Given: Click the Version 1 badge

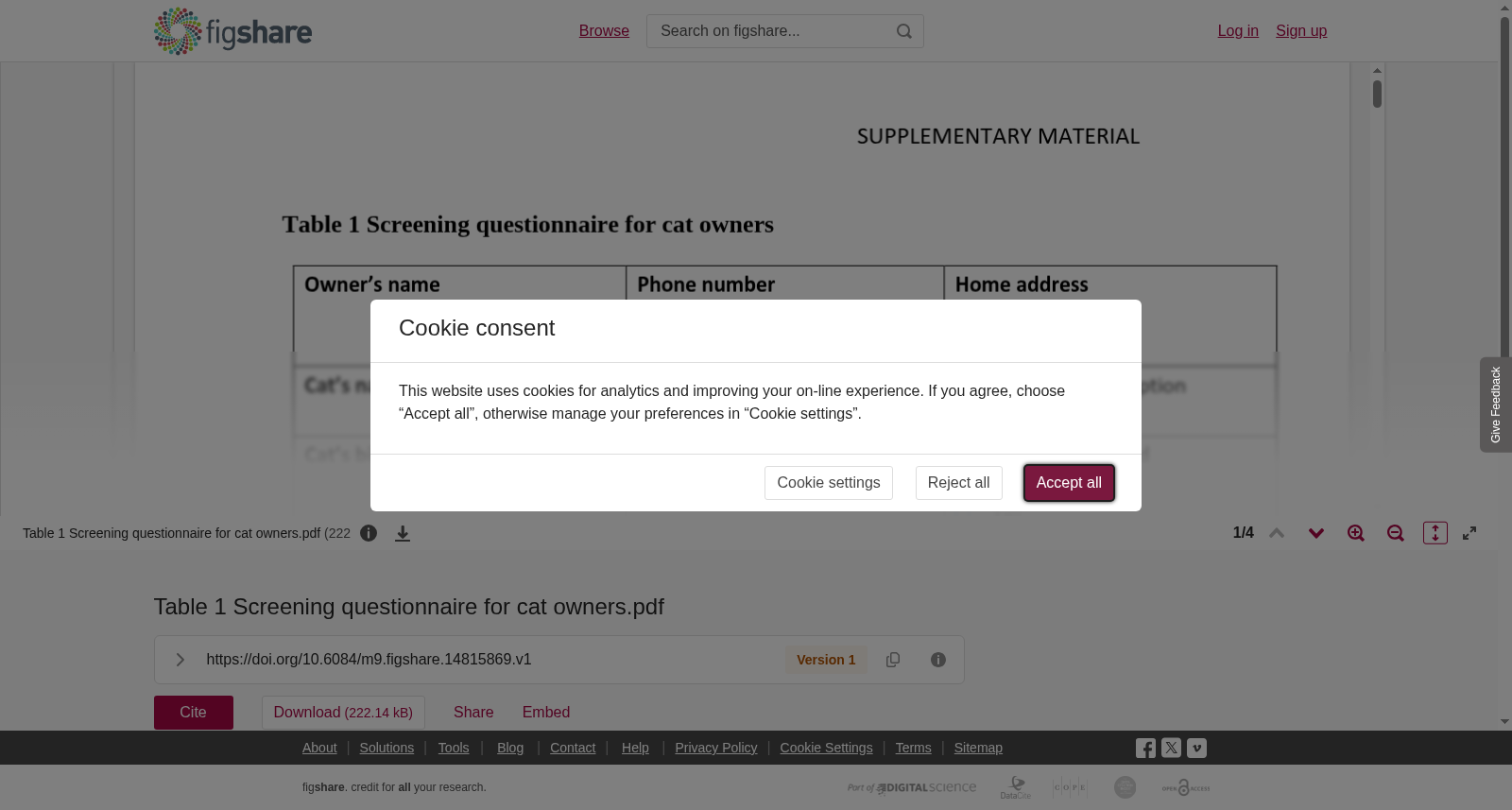Looking at the screenshot, I should [826, 660].
